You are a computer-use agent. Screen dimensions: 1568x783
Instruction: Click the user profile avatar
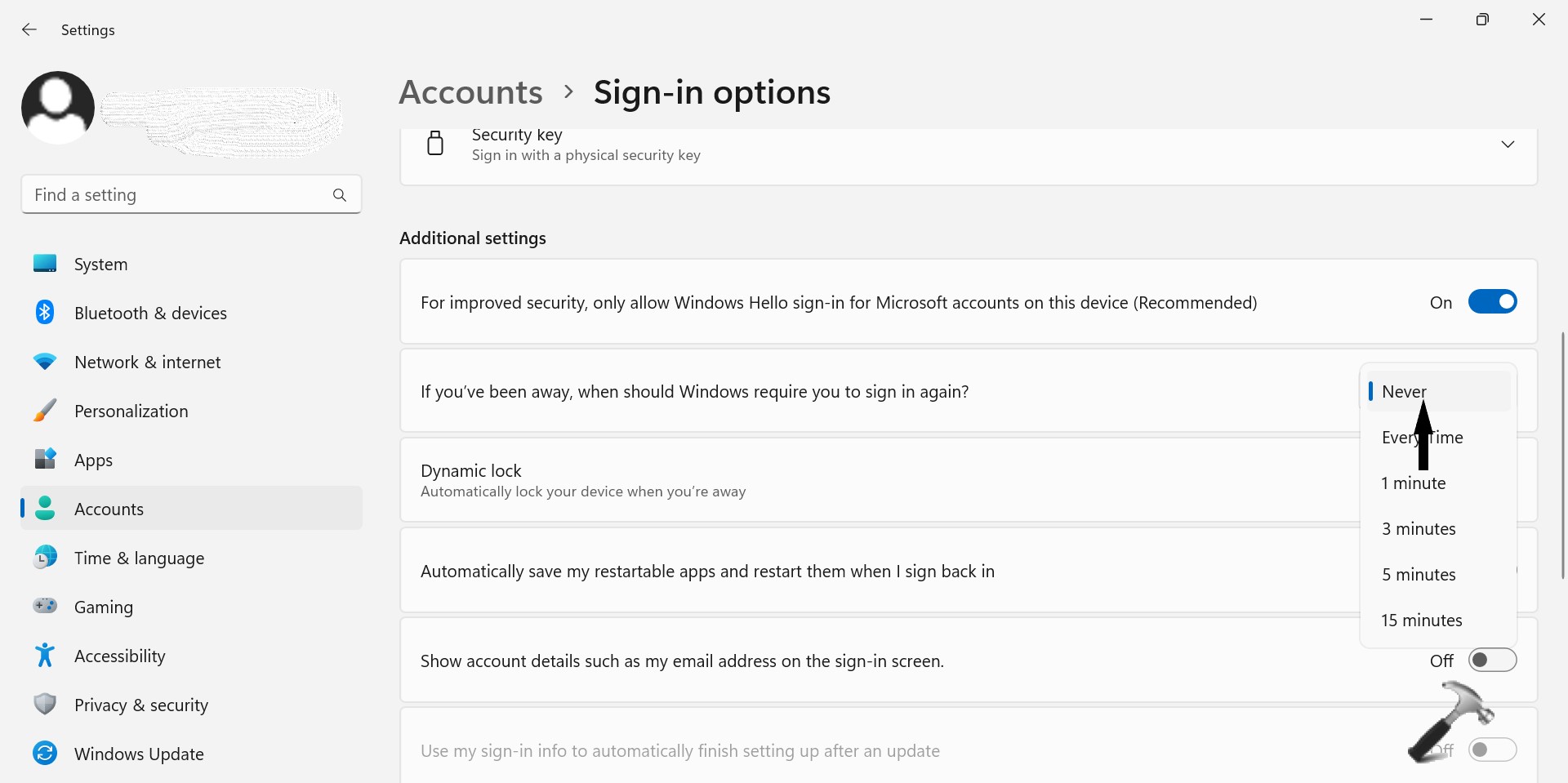pyautogui.click(x=58, y=108)
